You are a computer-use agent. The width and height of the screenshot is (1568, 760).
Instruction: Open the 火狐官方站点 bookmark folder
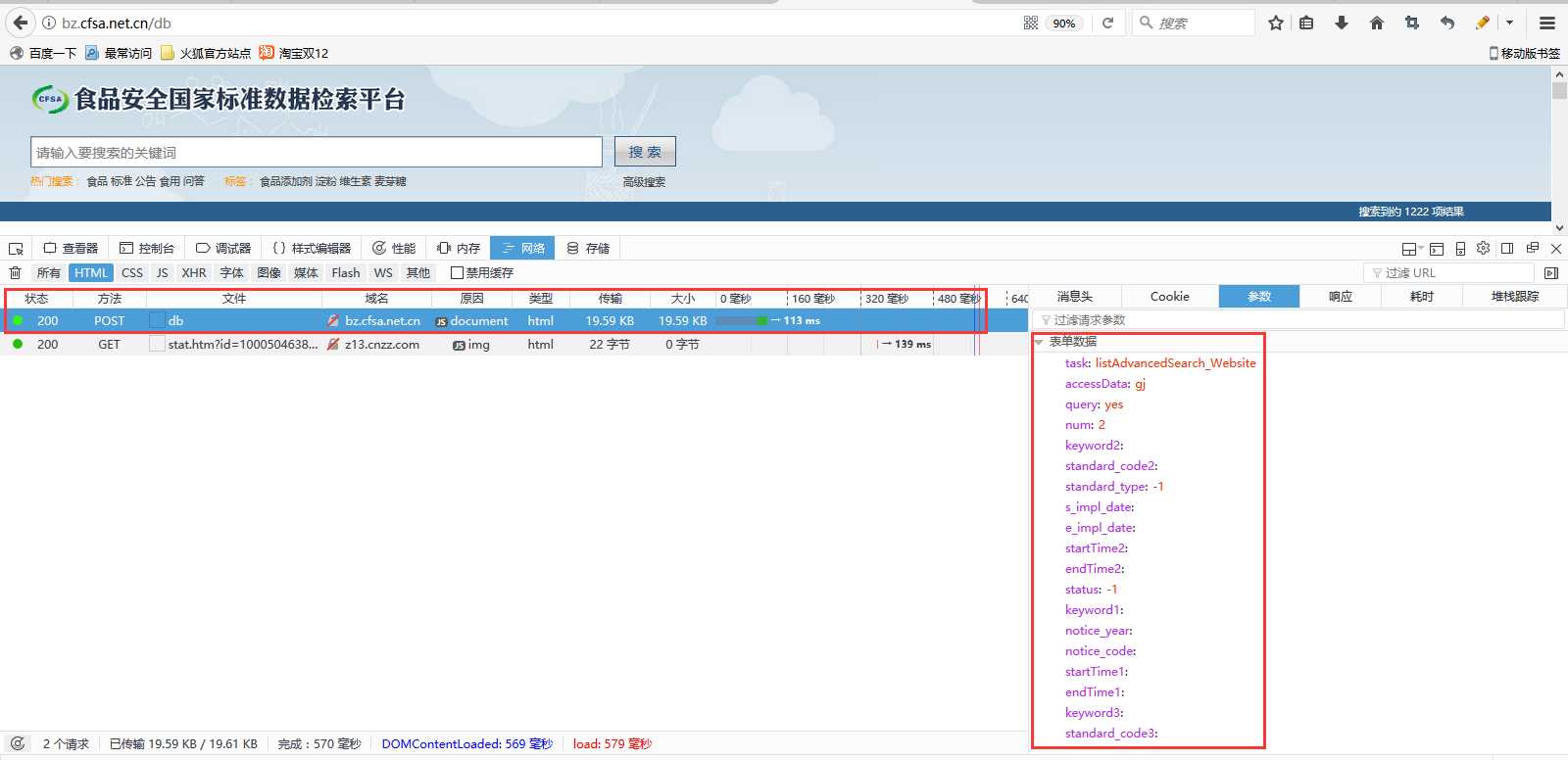point(206,53)
